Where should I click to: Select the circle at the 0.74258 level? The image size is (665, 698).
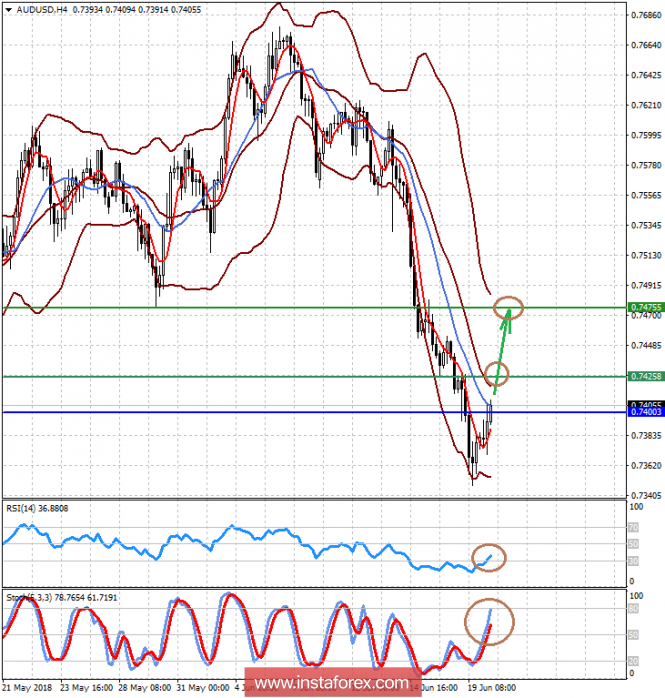(498, 376)
